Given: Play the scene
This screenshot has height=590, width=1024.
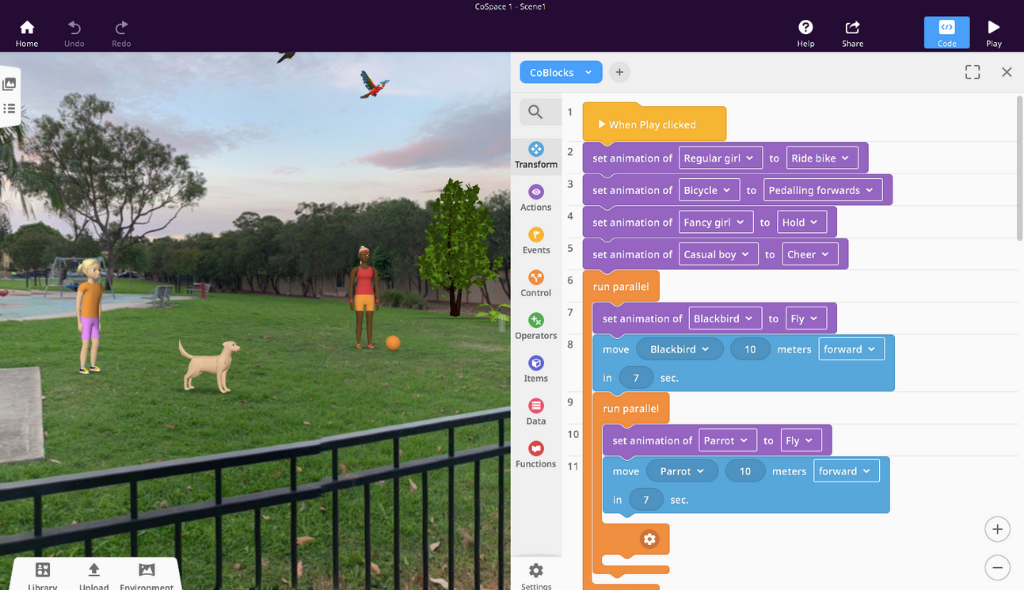Looking at the screenshot, I should [993, 33].
